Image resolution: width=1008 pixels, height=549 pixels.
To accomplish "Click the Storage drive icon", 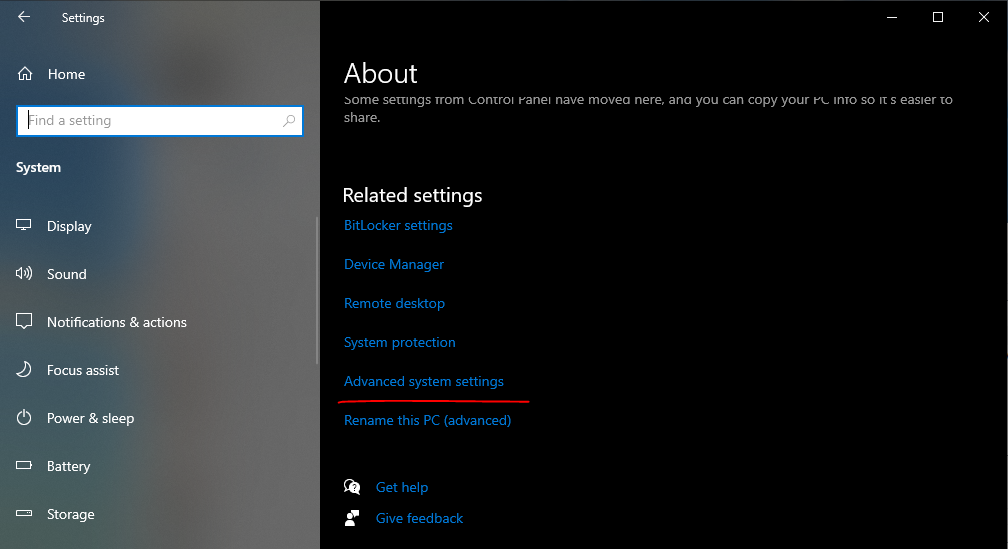I will (24, 514).
